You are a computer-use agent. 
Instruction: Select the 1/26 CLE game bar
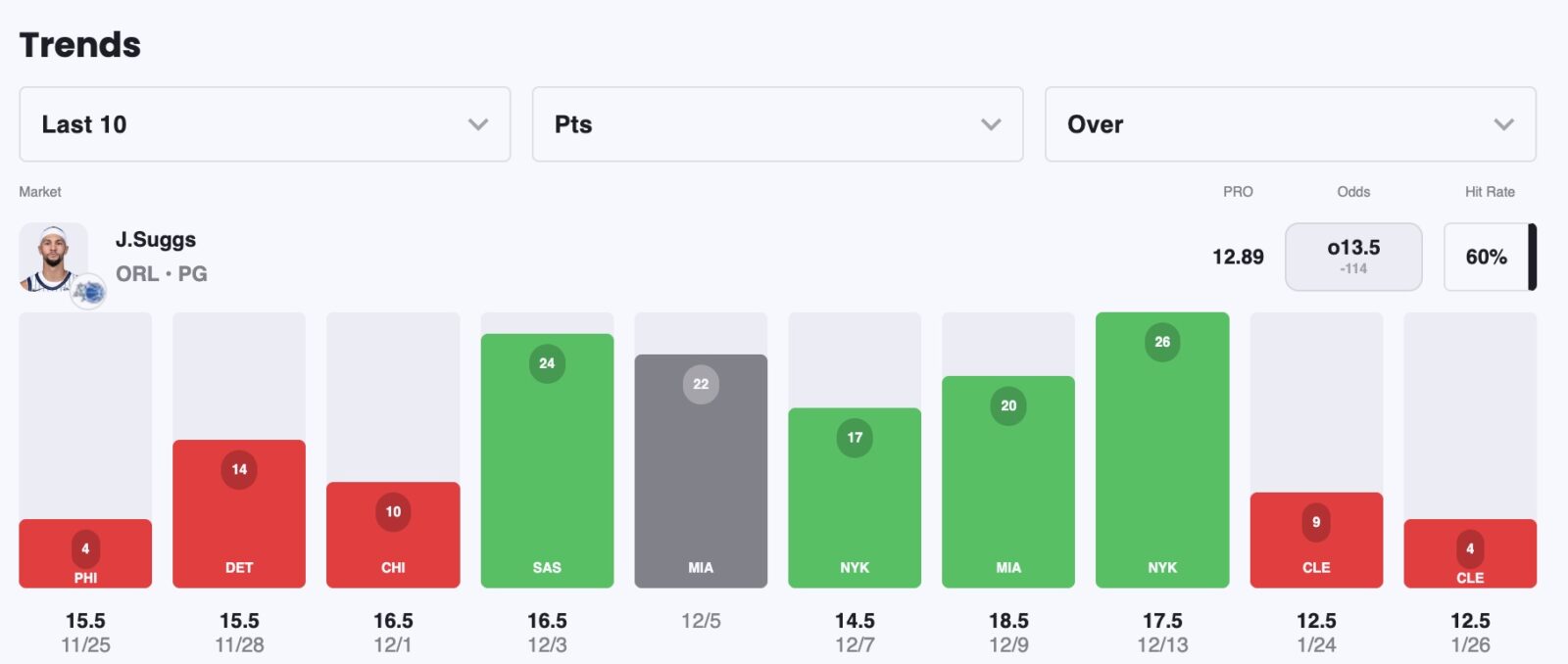[1470, 554]
